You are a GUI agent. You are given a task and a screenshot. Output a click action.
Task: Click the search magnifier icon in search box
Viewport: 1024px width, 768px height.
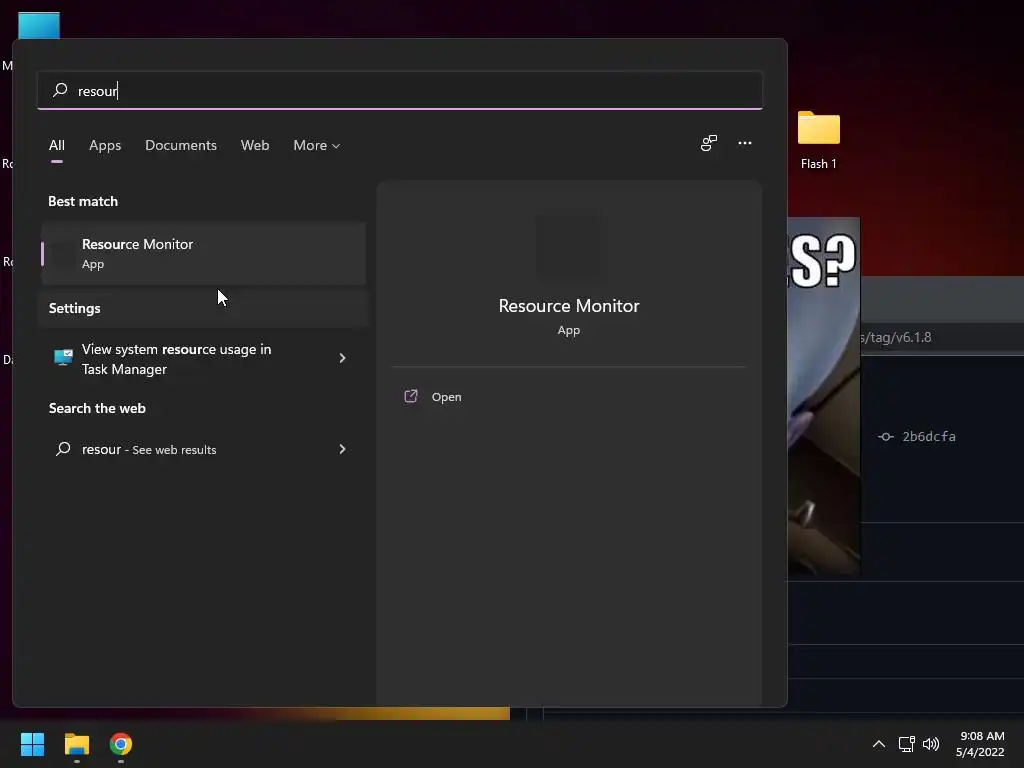coord(60,89)
